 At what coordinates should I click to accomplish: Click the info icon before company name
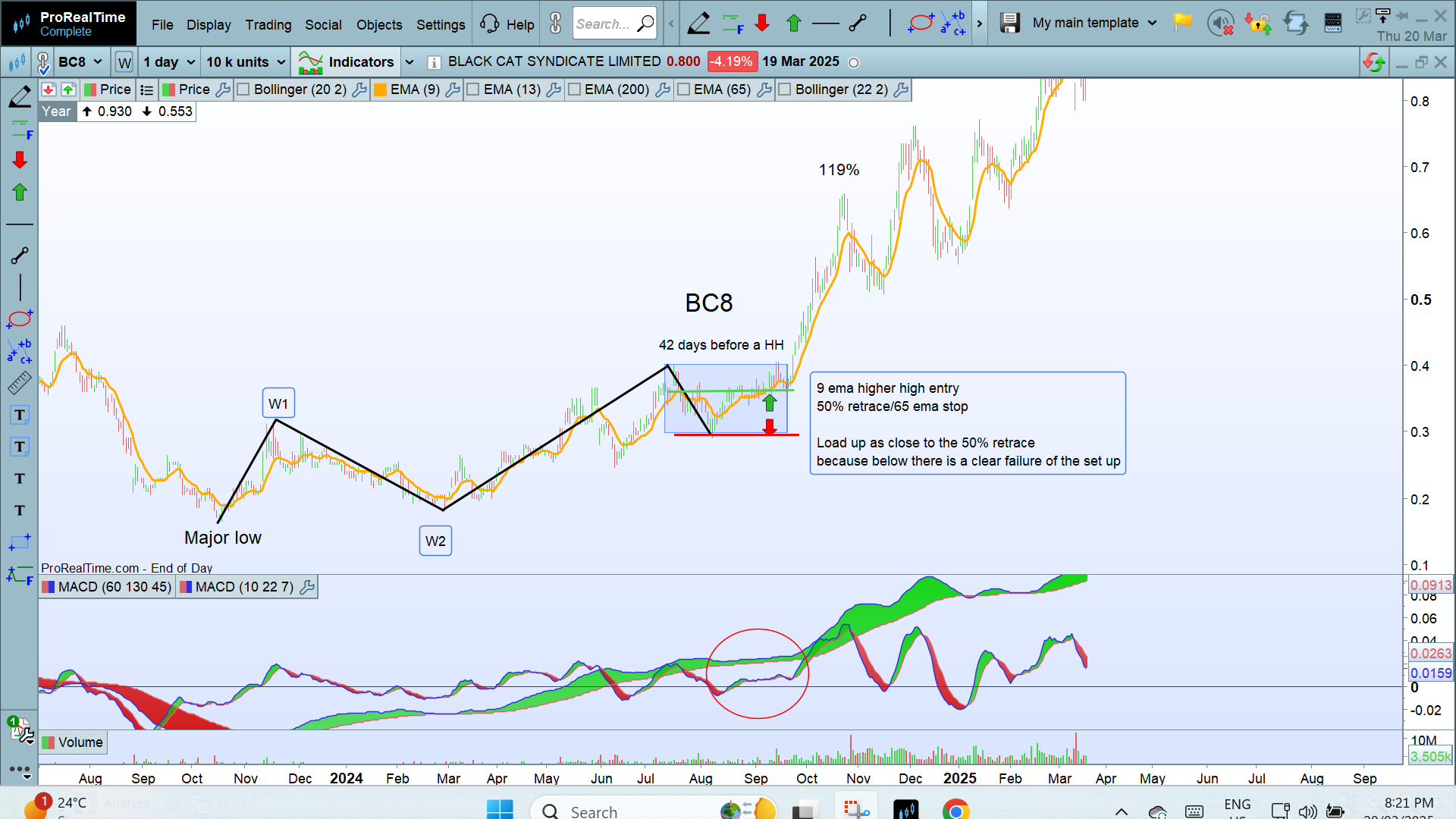point(434,62)
